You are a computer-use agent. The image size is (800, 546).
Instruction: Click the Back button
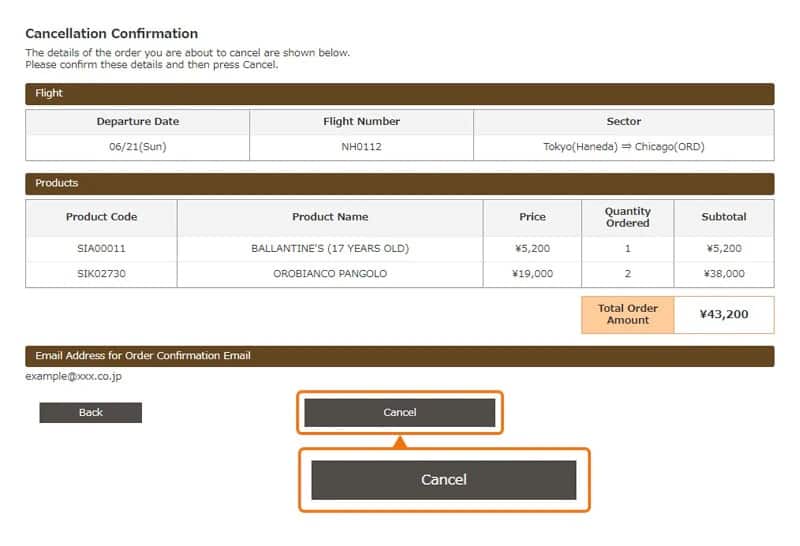point(91,412)
